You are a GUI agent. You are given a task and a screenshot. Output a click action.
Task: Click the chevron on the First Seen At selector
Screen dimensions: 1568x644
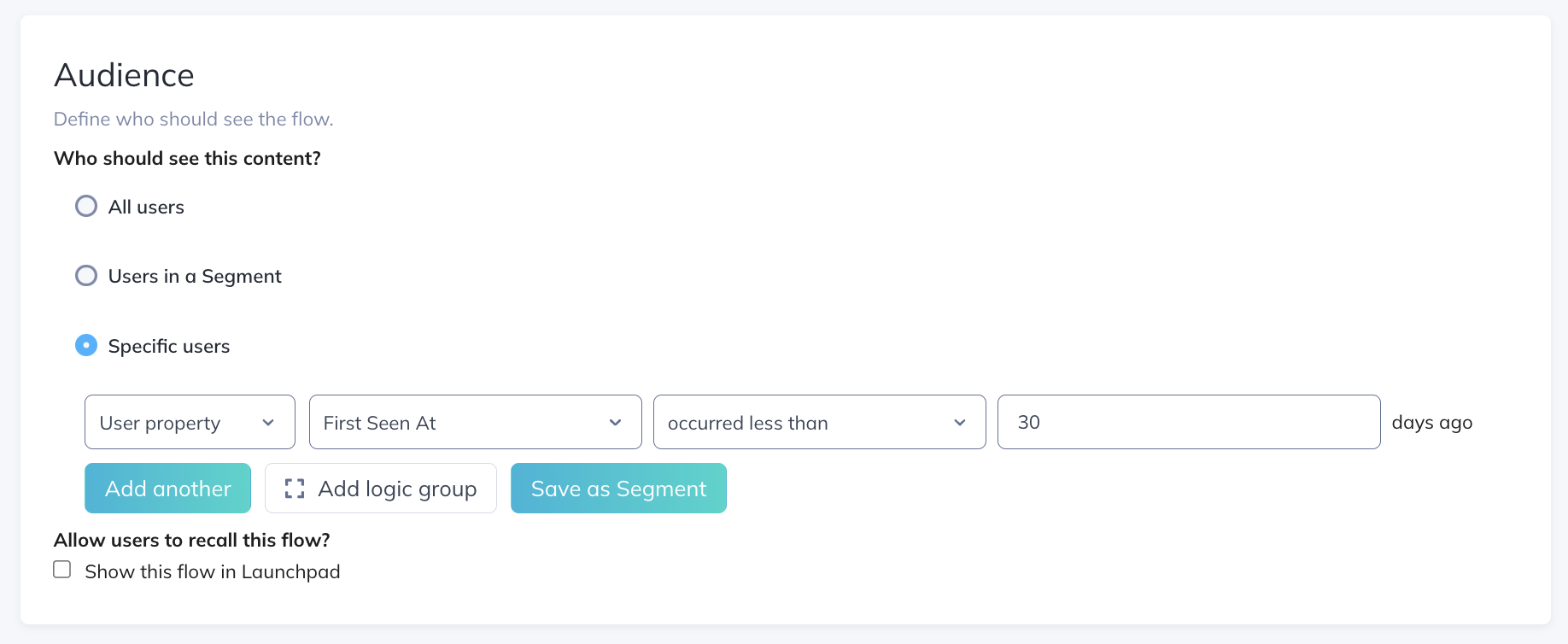tap(617, 422)
